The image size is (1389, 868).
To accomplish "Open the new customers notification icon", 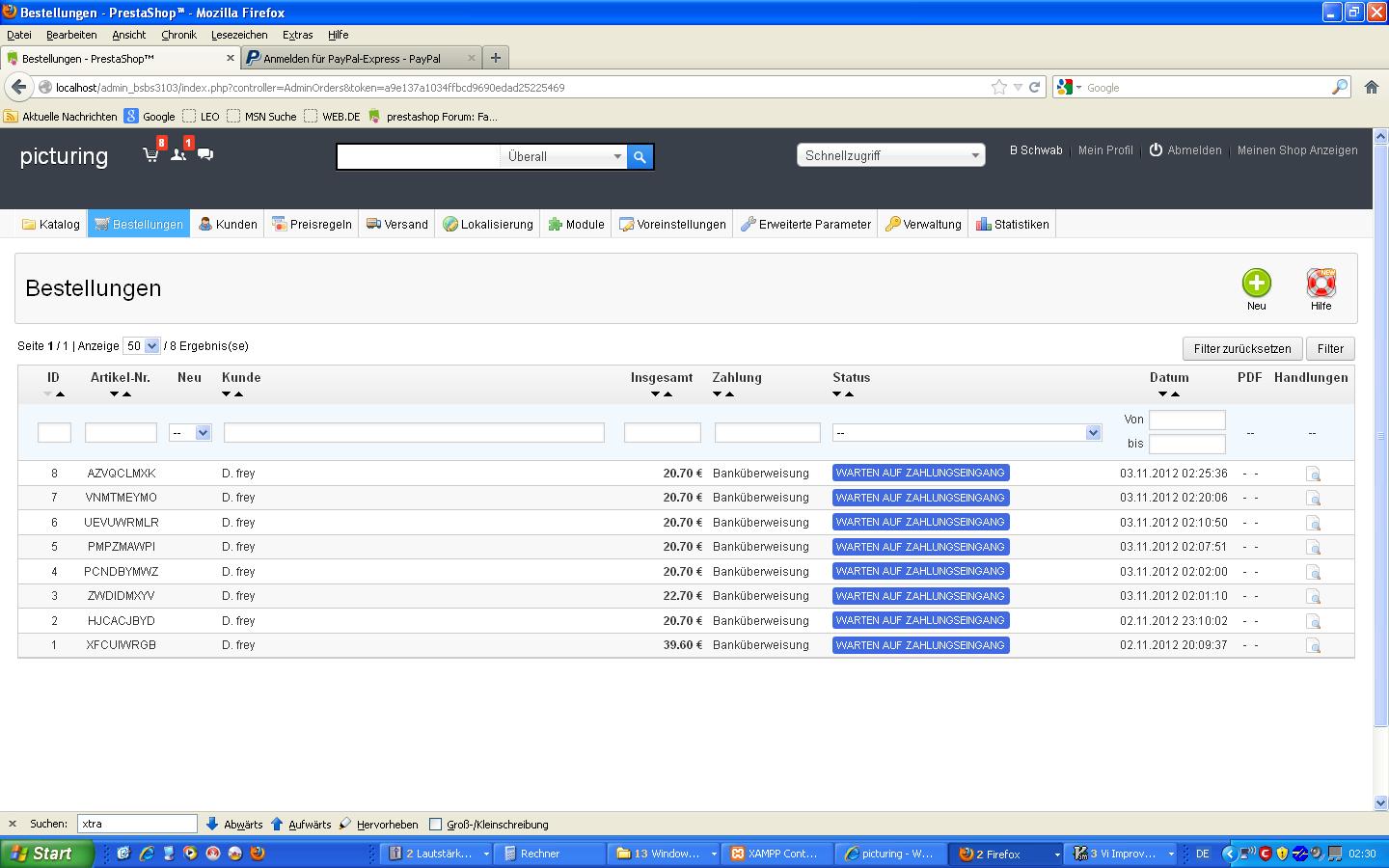I will 178,154.
